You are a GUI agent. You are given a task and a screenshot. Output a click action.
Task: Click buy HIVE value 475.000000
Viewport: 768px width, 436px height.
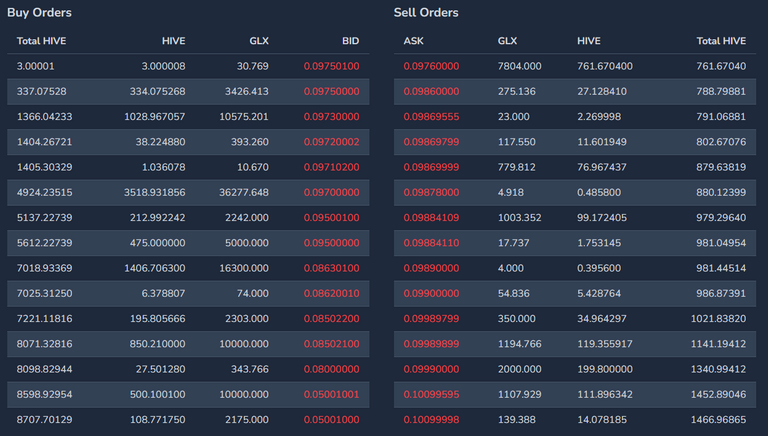click(x=158, y=243)
